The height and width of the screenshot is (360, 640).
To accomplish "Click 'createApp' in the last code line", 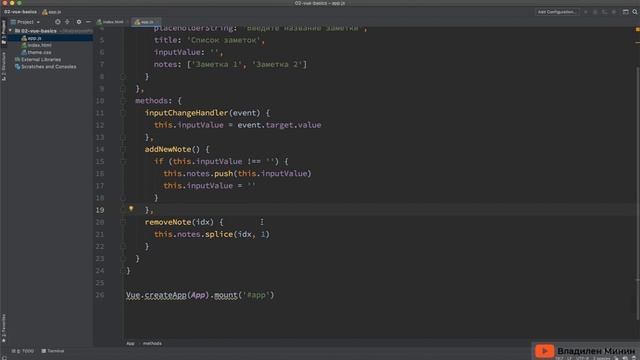I will click(165, 295).
